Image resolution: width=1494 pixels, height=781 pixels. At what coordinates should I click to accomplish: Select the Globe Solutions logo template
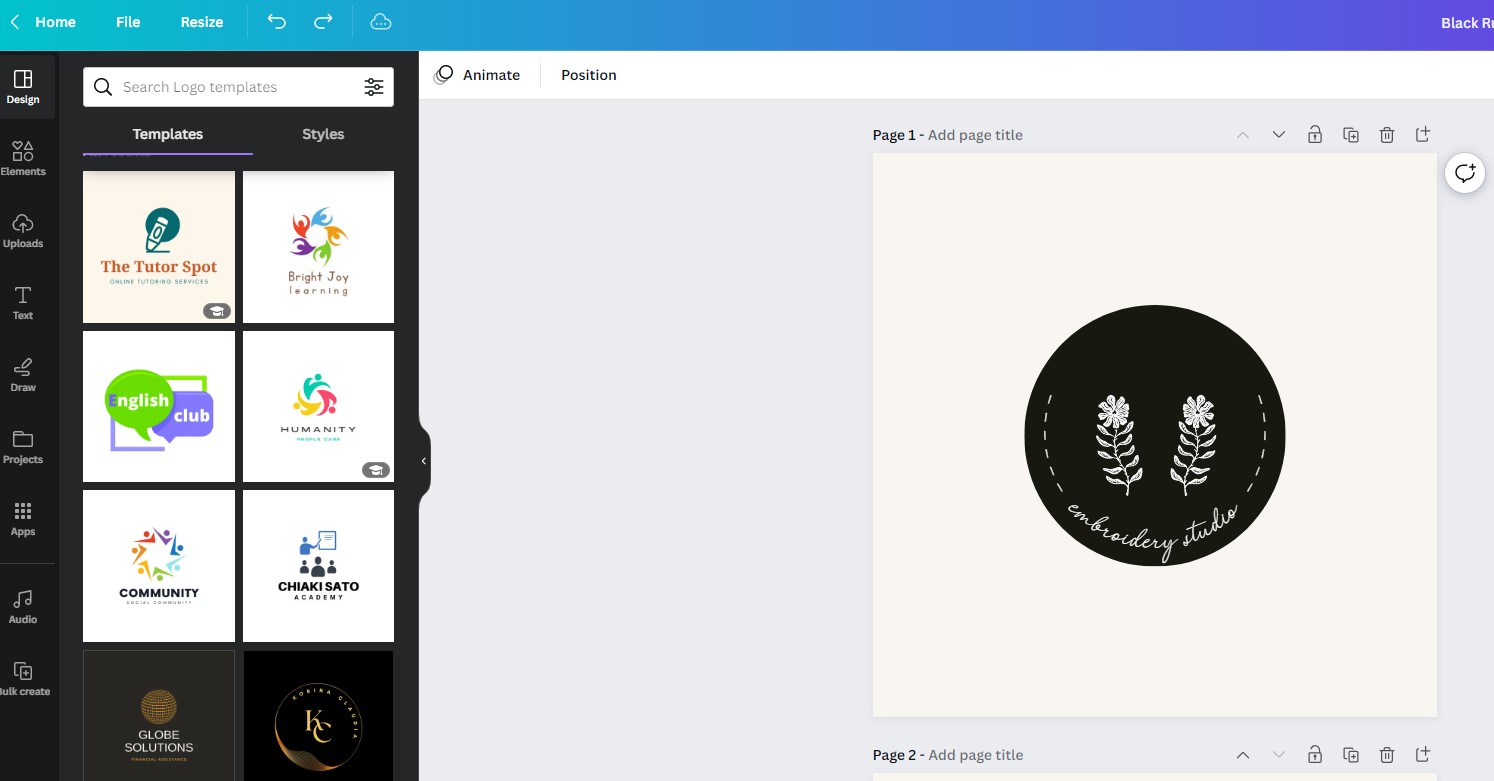click(159, 715)
